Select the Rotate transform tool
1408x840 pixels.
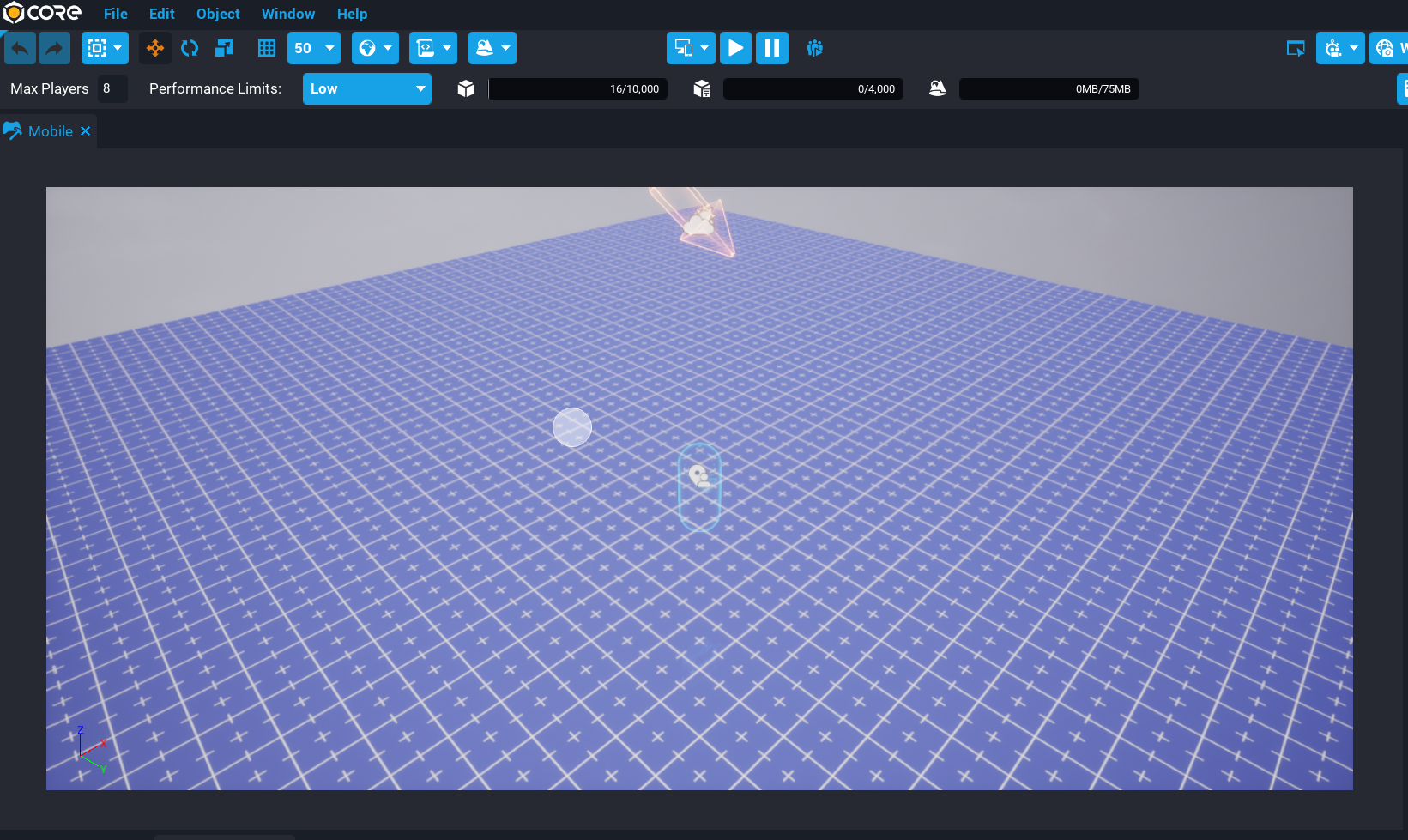190,48
